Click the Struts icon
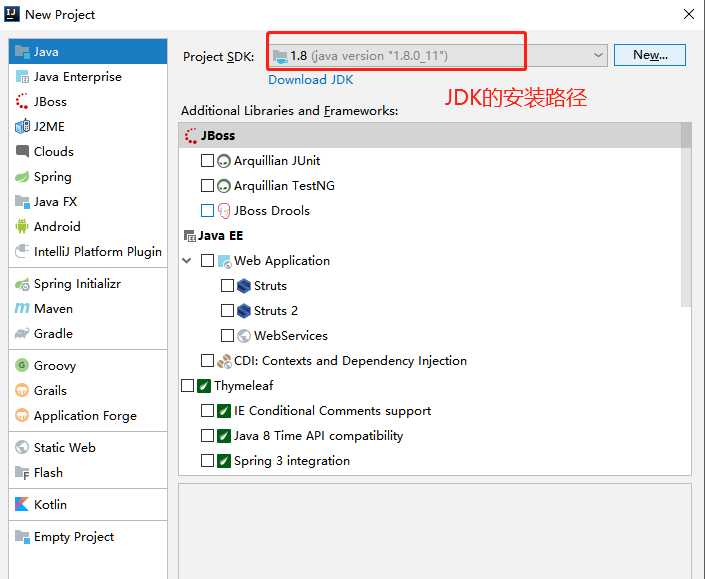This screenshot has width=705, height=579. coord(243,286)
